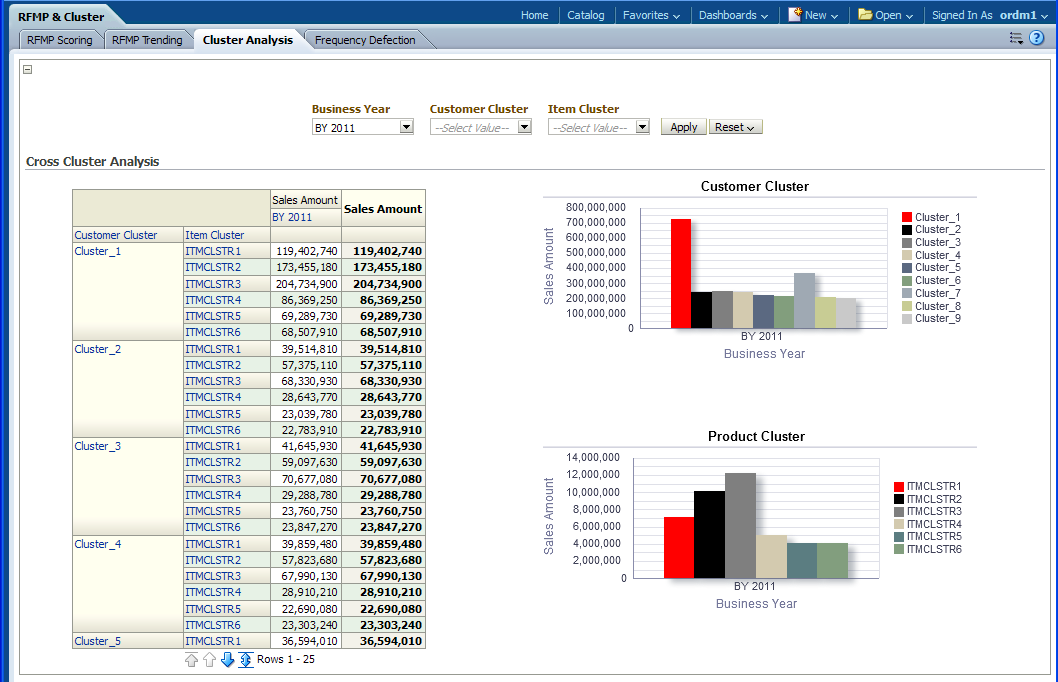The image size is (1058, 682).
Task: Open the Reset options dropdown
Action: [x=735, y=127]
